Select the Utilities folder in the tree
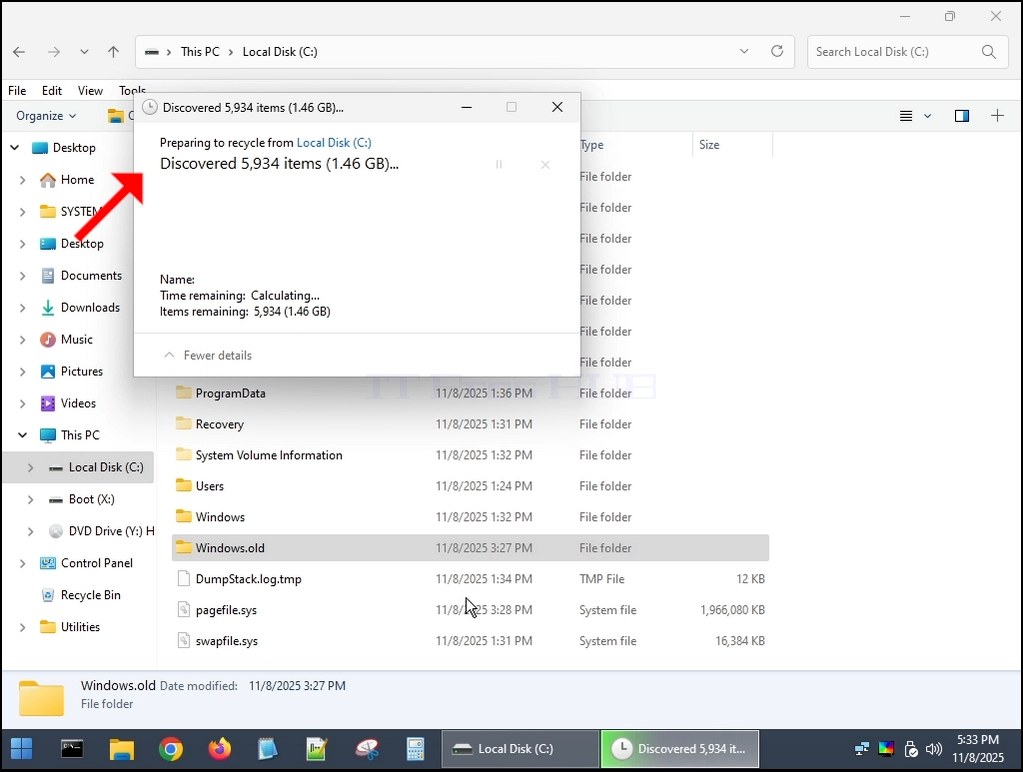Image resolution: width=1023 pixels, height=772 pixels. tap(80, 626)
